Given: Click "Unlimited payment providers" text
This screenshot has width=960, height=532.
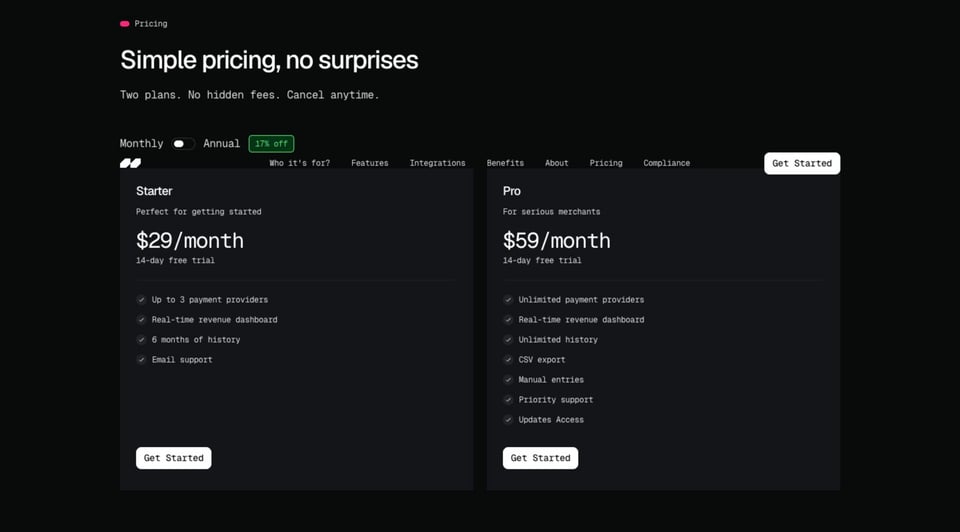Looking at the screenshot, I should tap(581, 300).
